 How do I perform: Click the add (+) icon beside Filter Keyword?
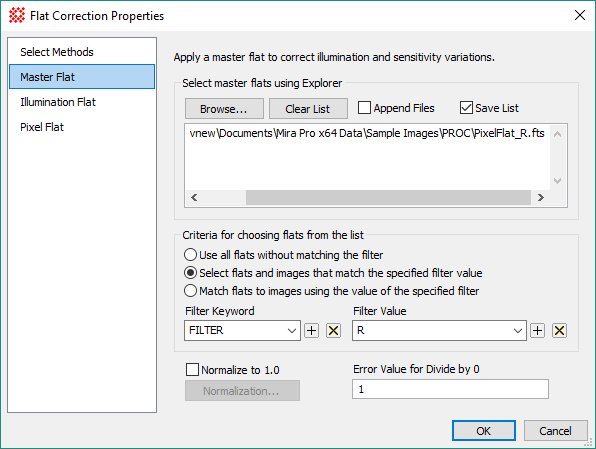pyautogui.click(x=312, y=330)
